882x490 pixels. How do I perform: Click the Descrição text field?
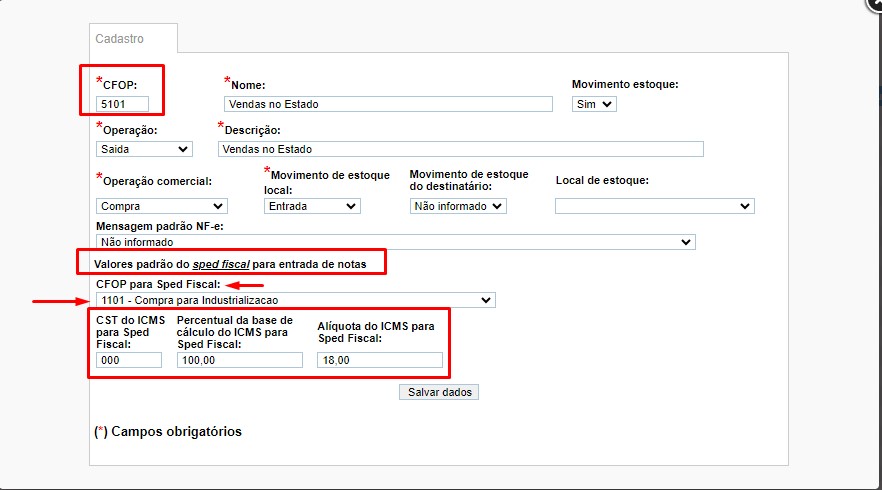[460, 149]
